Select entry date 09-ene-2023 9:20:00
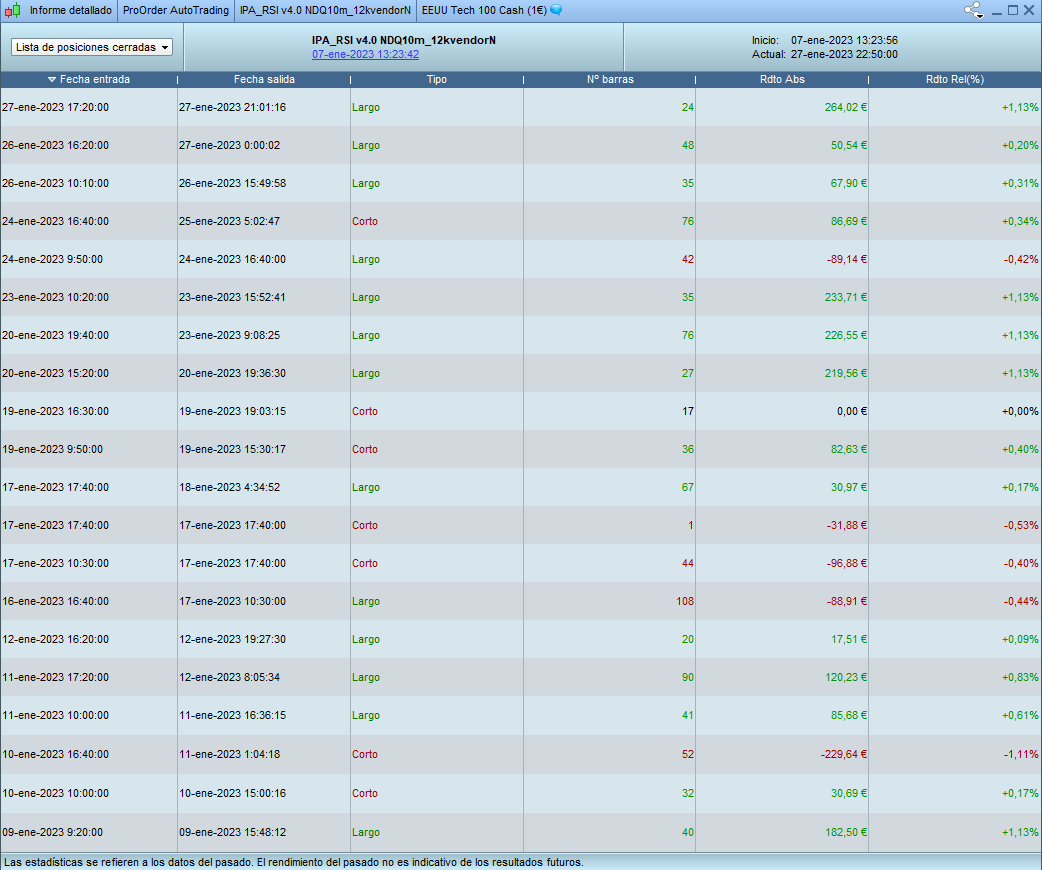This screenshot has height=870, width=1042. point(52,832)
